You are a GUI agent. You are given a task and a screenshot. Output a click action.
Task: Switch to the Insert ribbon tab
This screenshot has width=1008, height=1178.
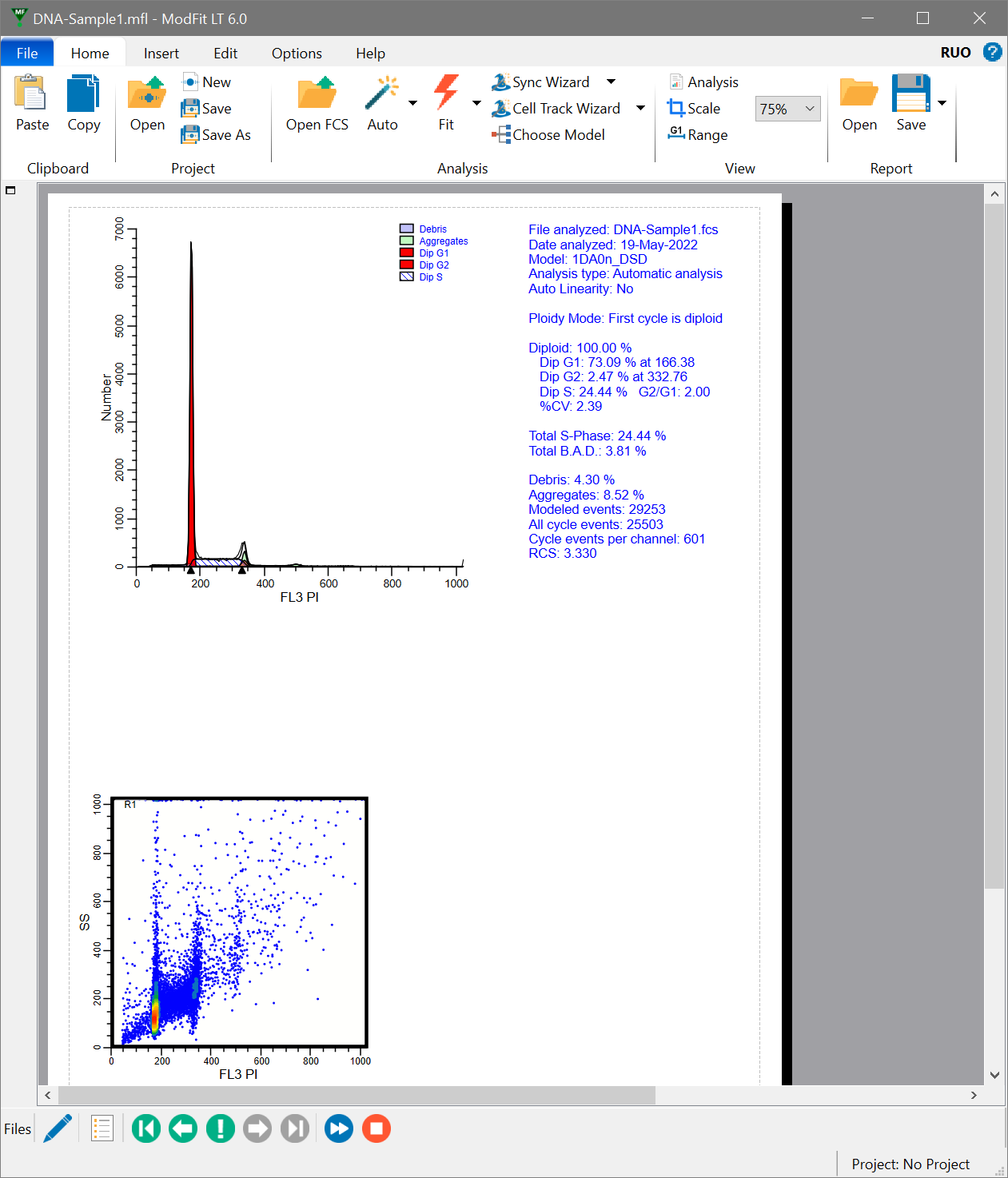[161, 54]
